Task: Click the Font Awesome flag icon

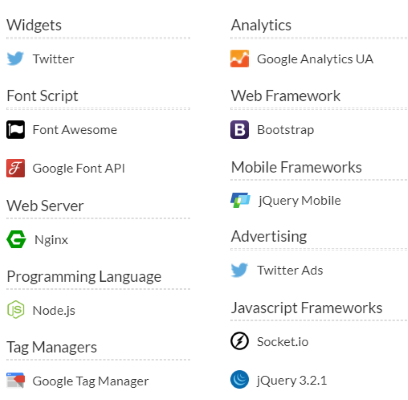Action: coord(15,129)
